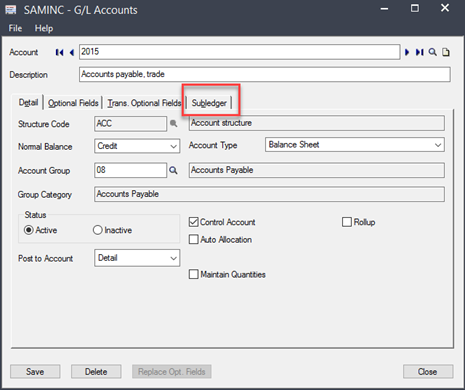This screenshot has height=390, width=465.
Task: Create a new account record icon
Action: (446, 52)
